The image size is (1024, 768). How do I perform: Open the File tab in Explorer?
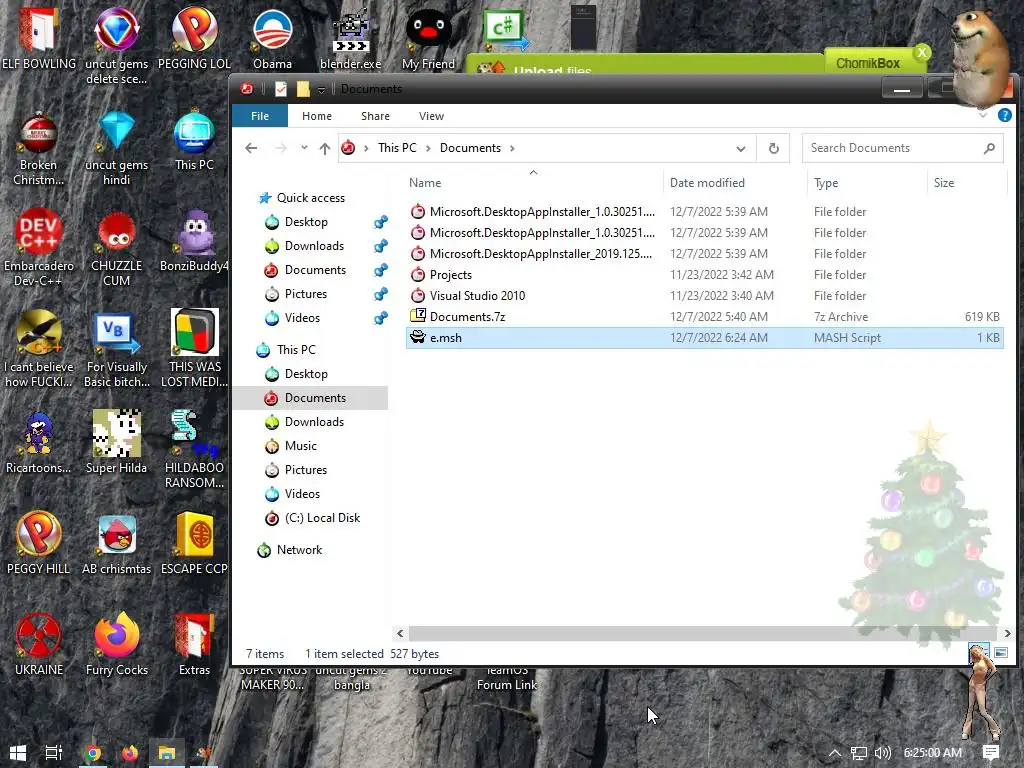tap(260, 116)
